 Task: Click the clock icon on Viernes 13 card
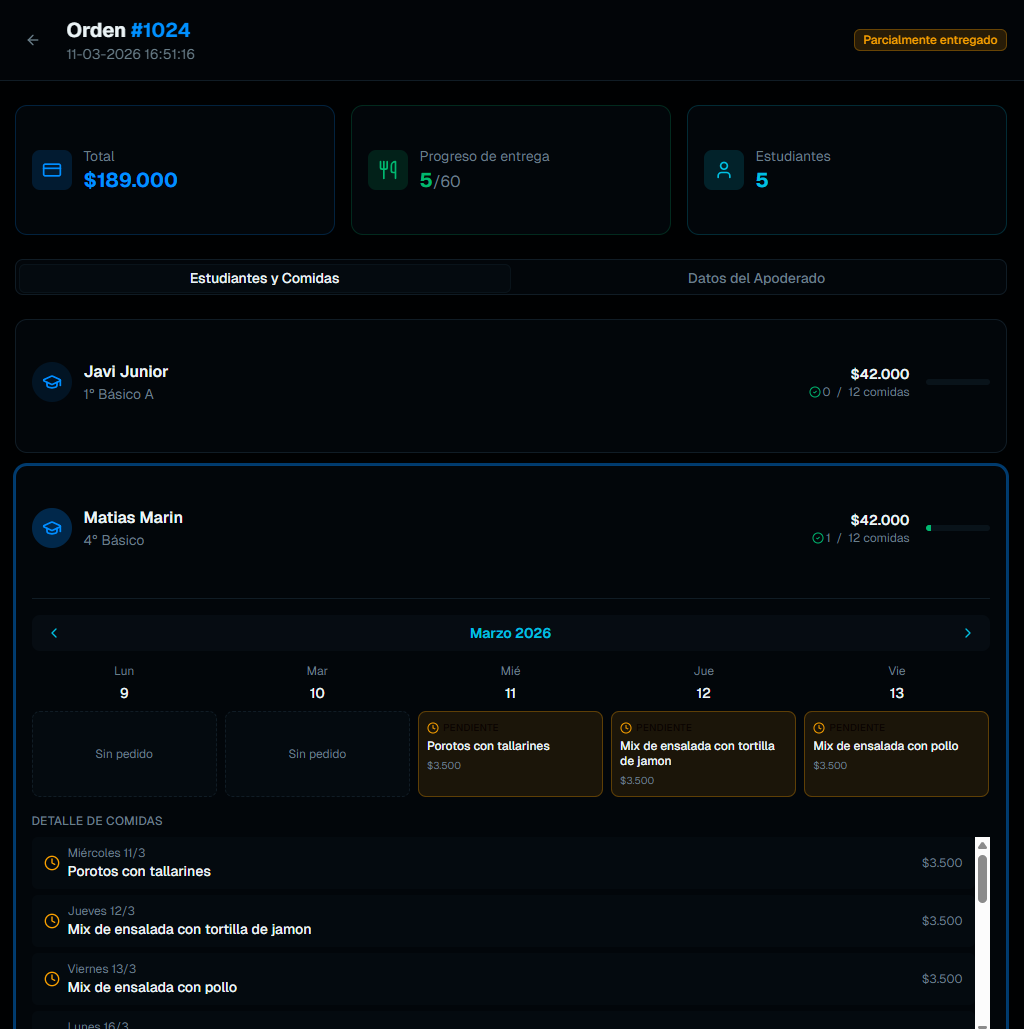[x=819, y=728]
